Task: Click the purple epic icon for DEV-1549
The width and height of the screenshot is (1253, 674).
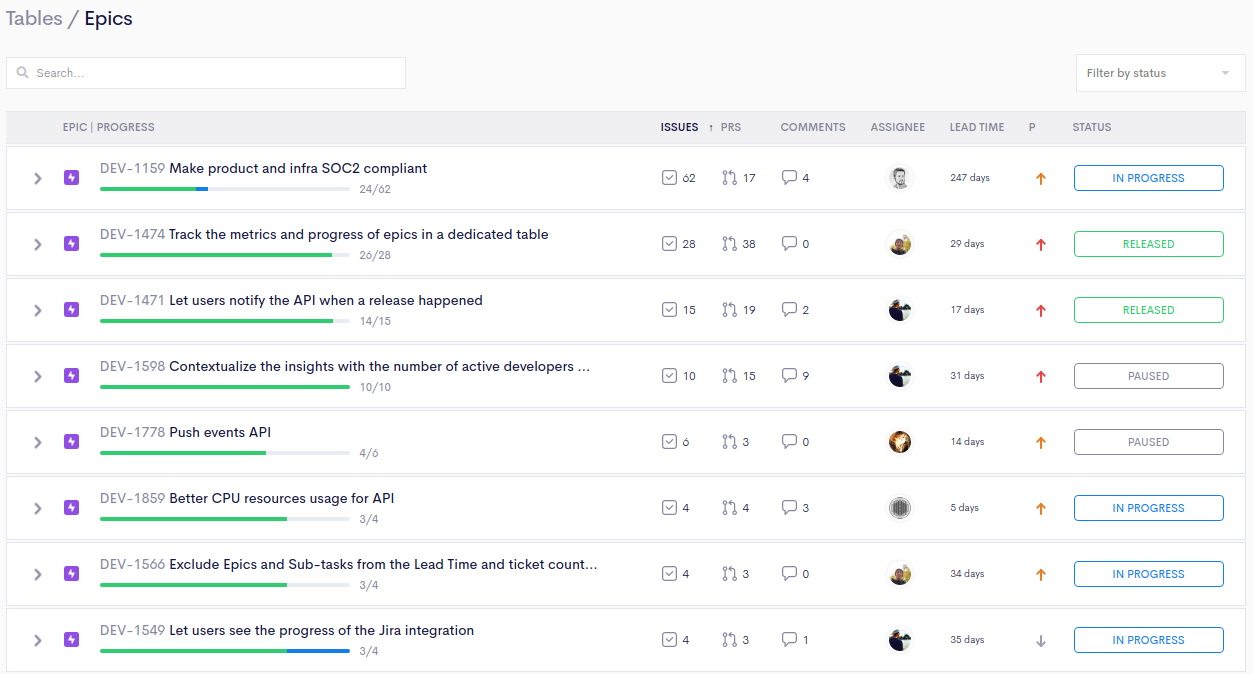Action: tap(71, 640)
